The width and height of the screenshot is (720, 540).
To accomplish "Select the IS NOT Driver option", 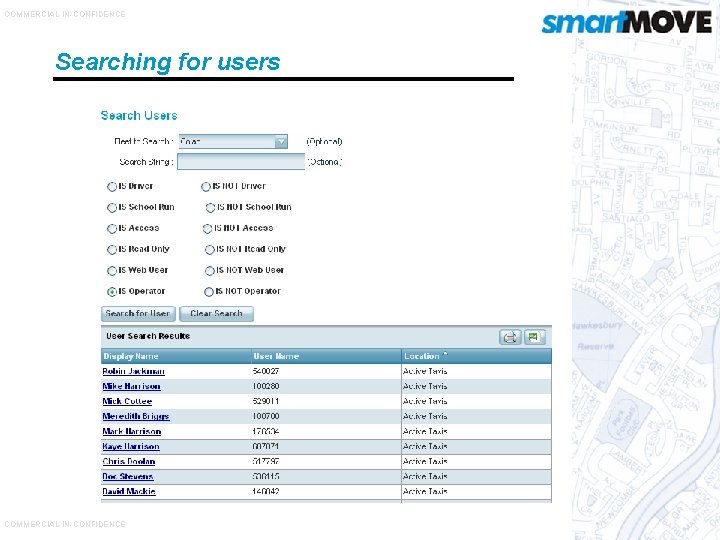I will click(x=206, y=186).
